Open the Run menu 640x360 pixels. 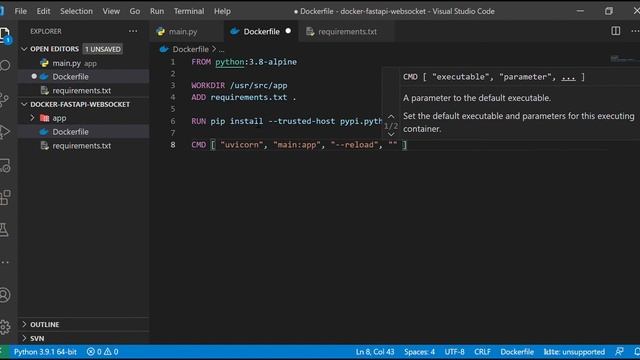click(157, 11)
